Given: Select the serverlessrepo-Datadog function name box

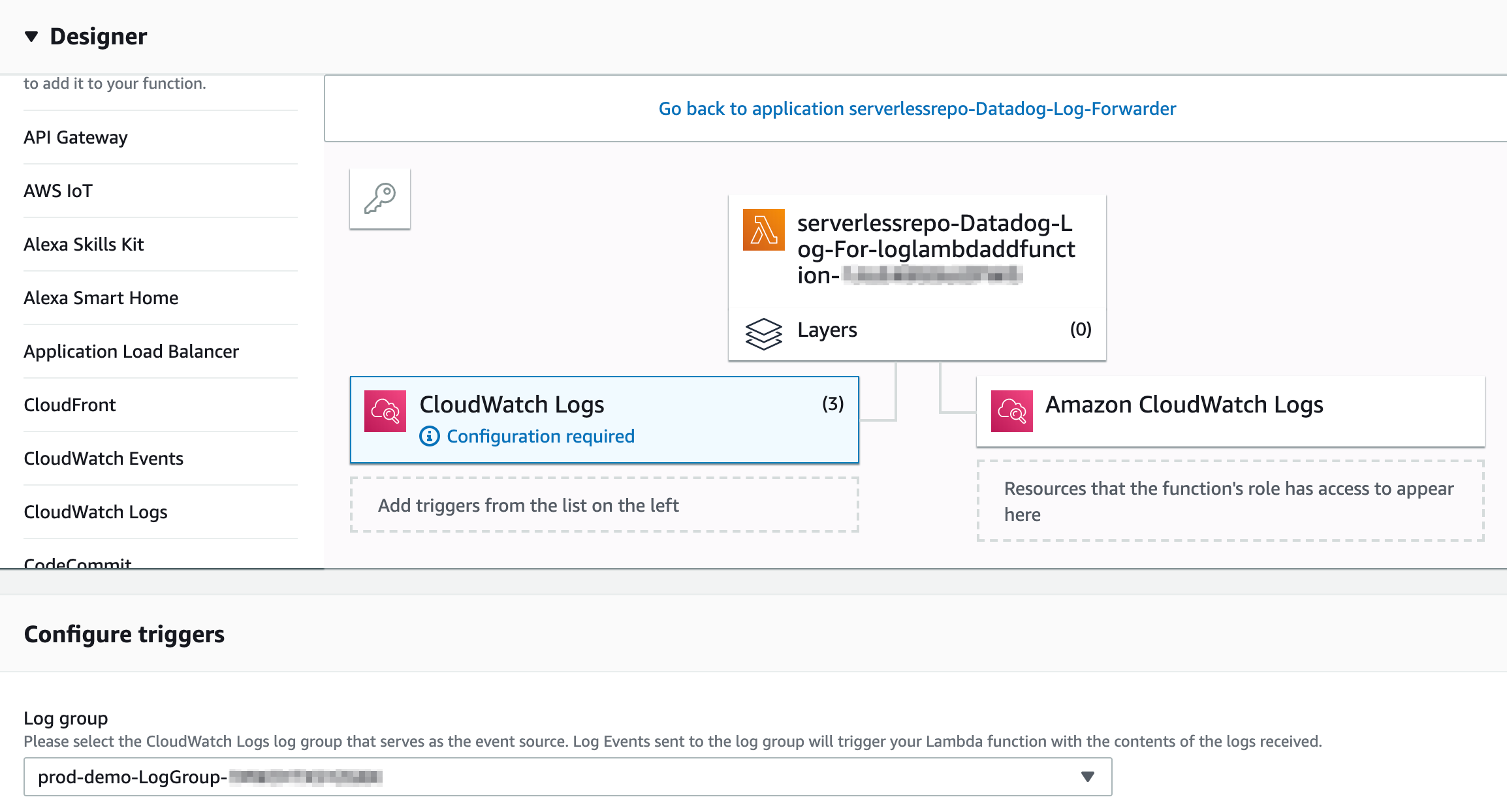Looking at the screenshot, I should coord(917,251).
